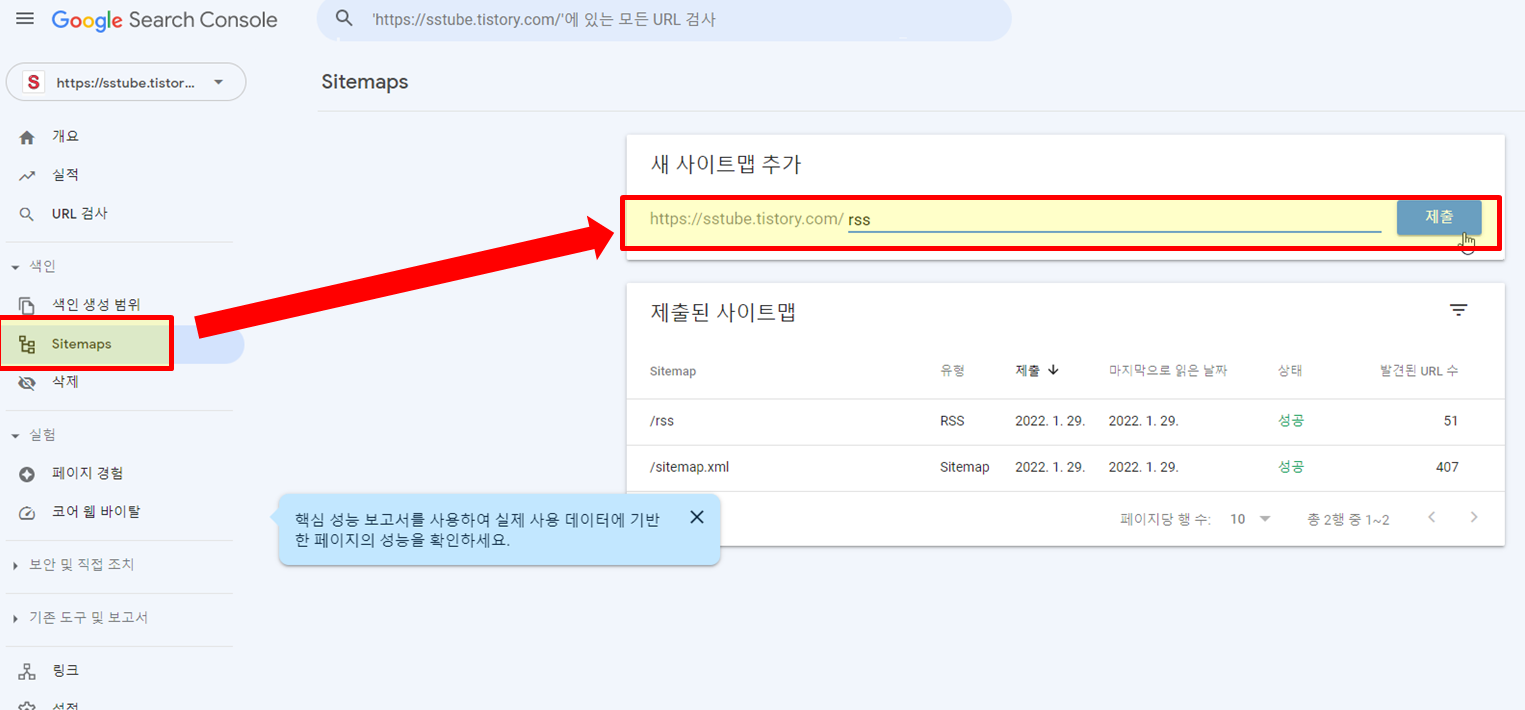Click the plus-circle icon beside 페이지 경험

(27, 474)
